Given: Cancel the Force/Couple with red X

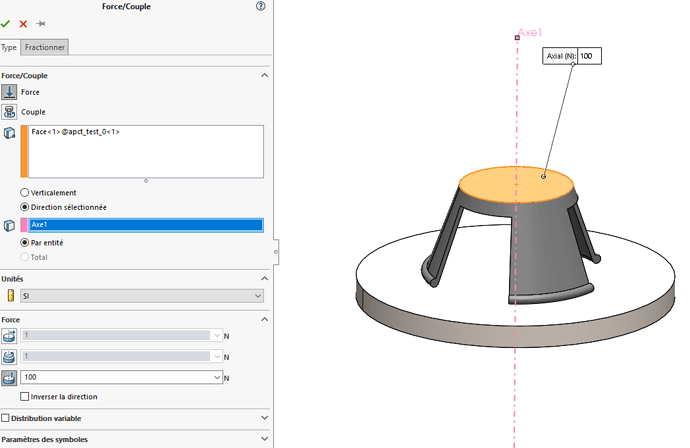Looking at the screenshot, I should 23,24.
